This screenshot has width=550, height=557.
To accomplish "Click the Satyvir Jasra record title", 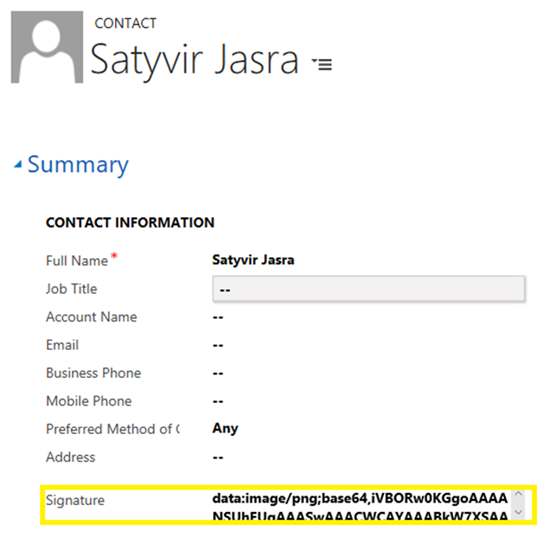I will click(194, 60).
